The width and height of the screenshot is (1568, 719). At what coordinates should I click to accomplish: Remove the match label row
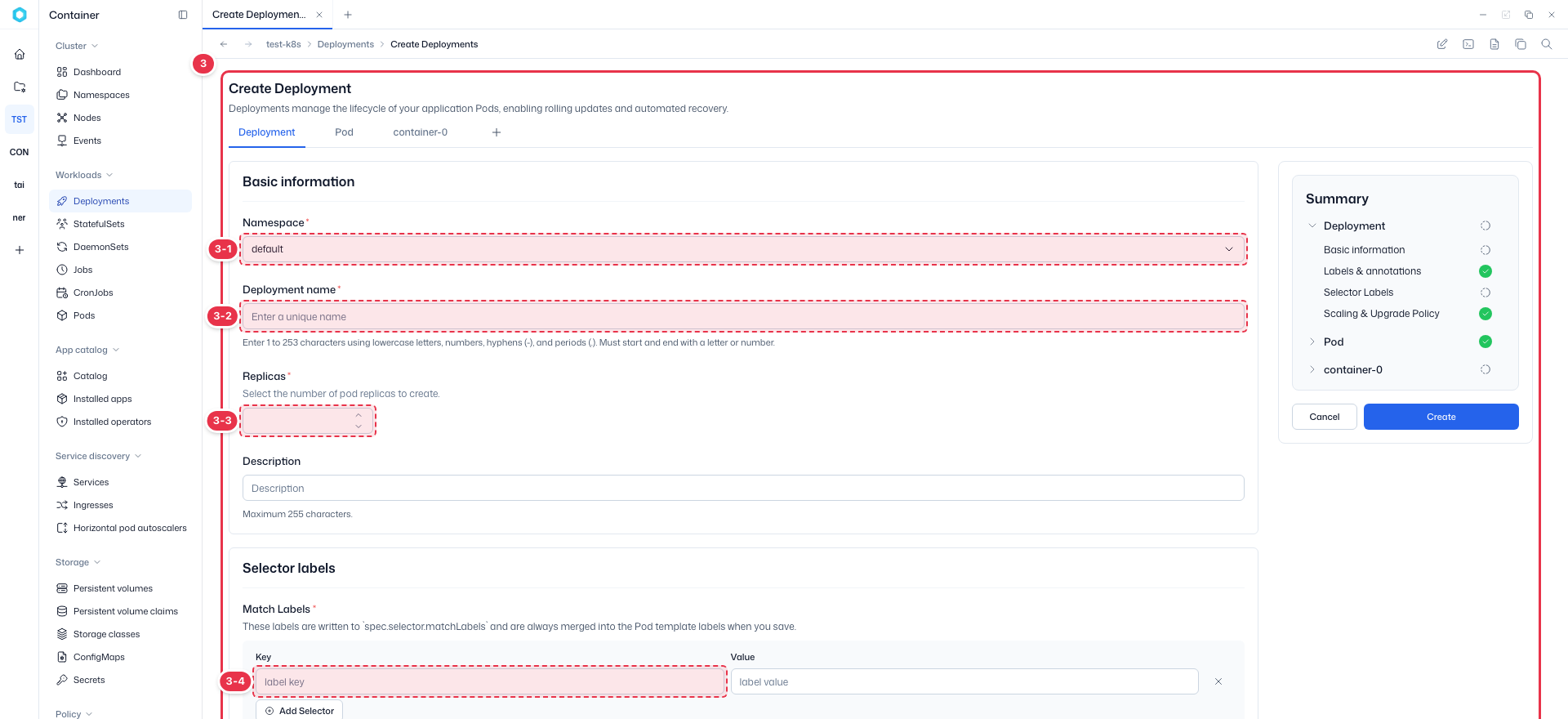[1218, 681]
